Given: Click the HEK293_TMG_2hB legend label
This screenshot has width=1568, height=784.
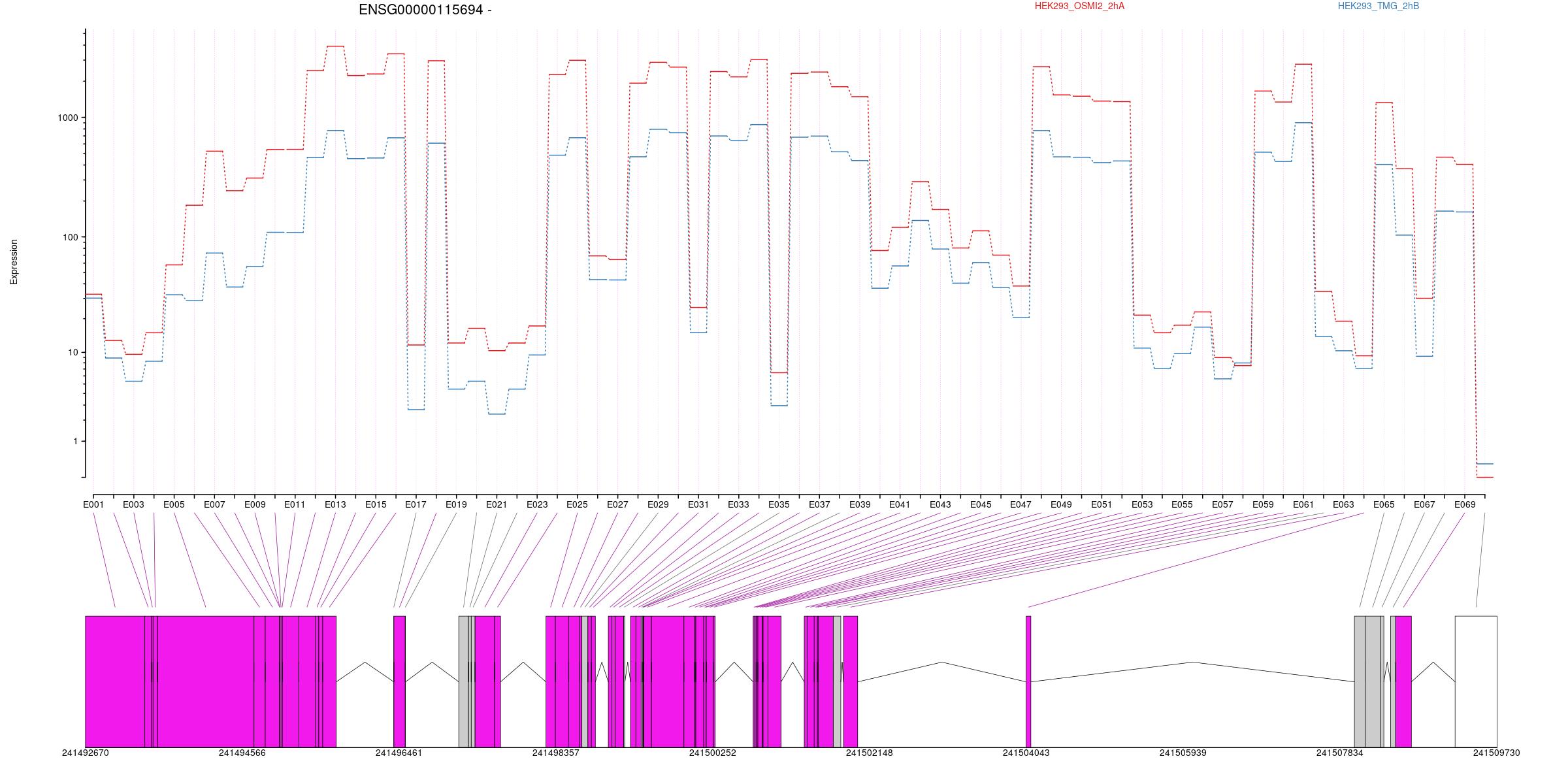Looking at the screenshot, I should point(1379,7).
